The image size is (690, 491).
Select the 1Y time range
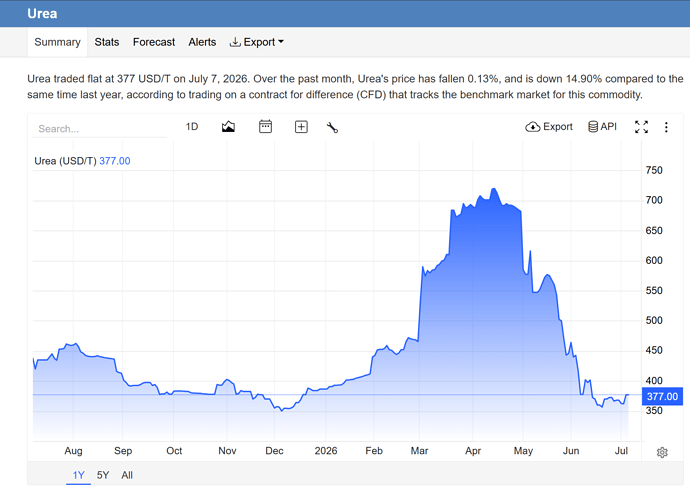tap(78, 475)
